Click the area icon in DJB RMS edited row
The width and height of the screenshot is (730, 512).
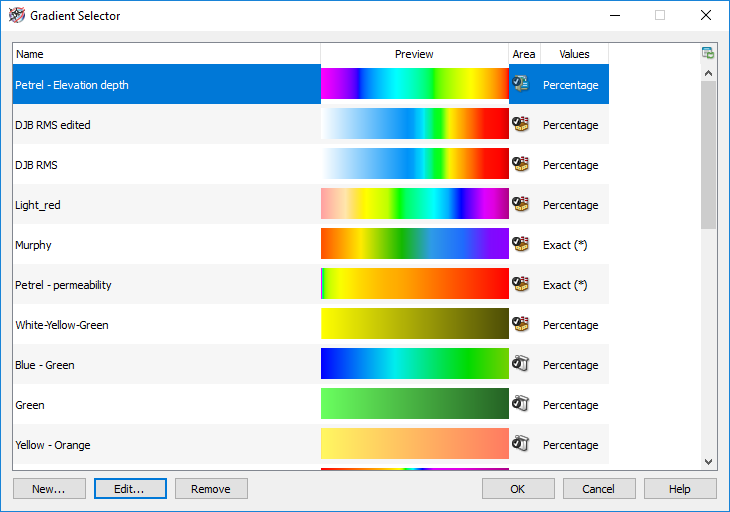[x=520, y=125]
